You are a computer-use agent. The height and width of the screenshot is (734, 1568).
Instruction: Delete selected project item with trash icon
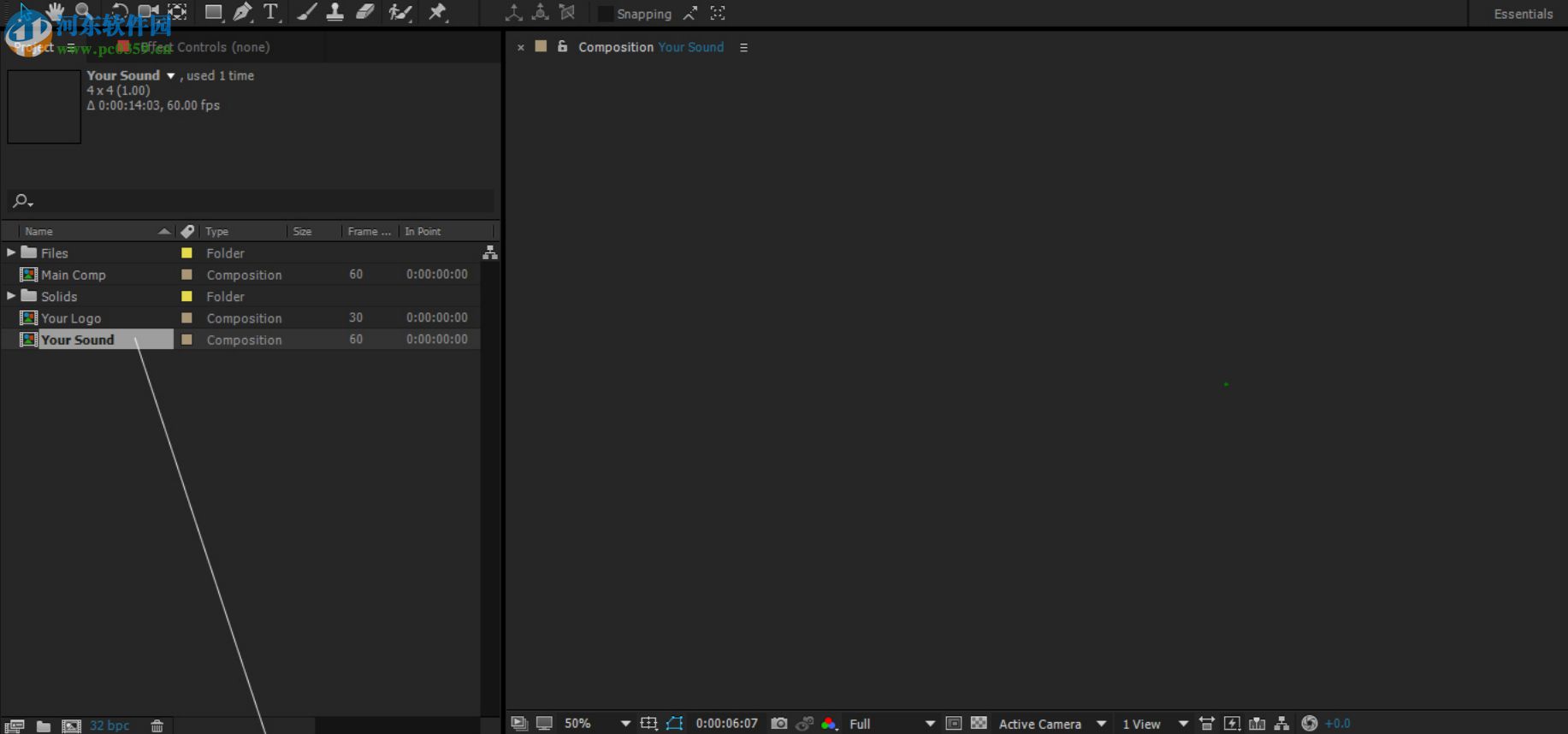[157, 725]
